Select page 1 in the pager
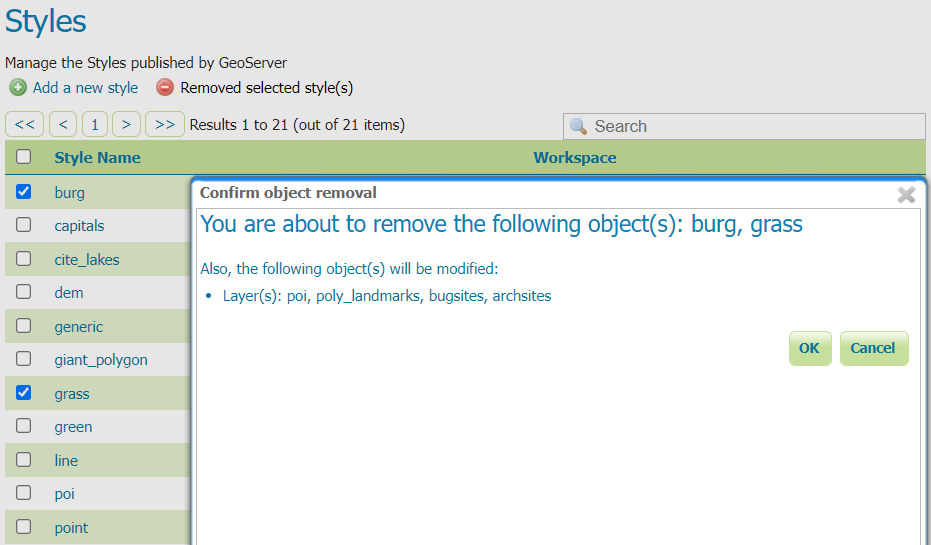Image resolution: width=931 pixels, height=545 pixels. click(x=94, y=125)
